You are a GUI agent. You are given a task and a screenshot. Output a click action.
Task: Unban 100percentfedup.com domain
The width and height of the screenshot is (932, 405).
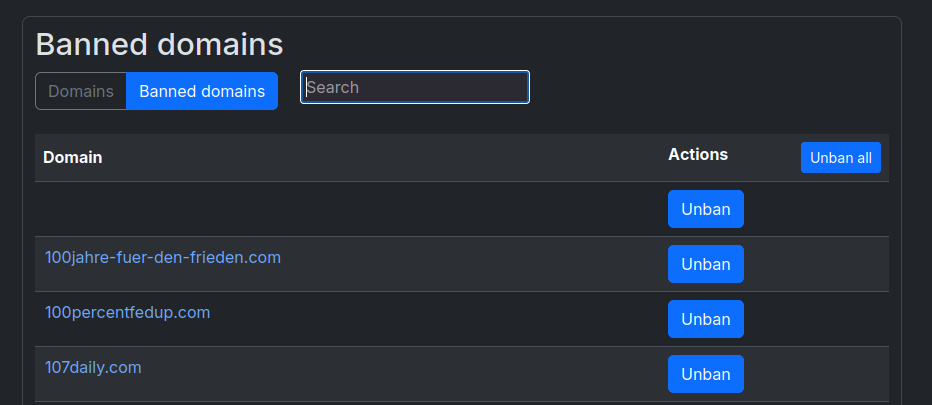[706, 319]
